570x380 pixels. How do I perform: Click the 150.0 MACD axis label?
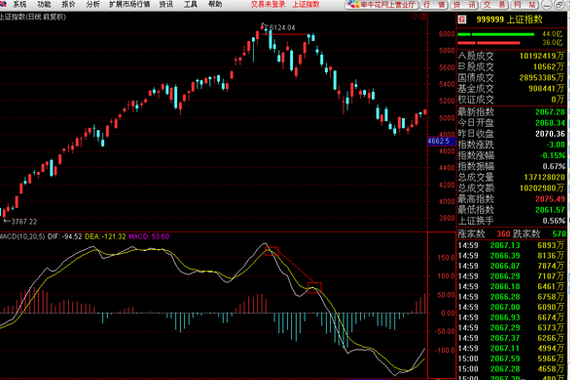(446, 258)
